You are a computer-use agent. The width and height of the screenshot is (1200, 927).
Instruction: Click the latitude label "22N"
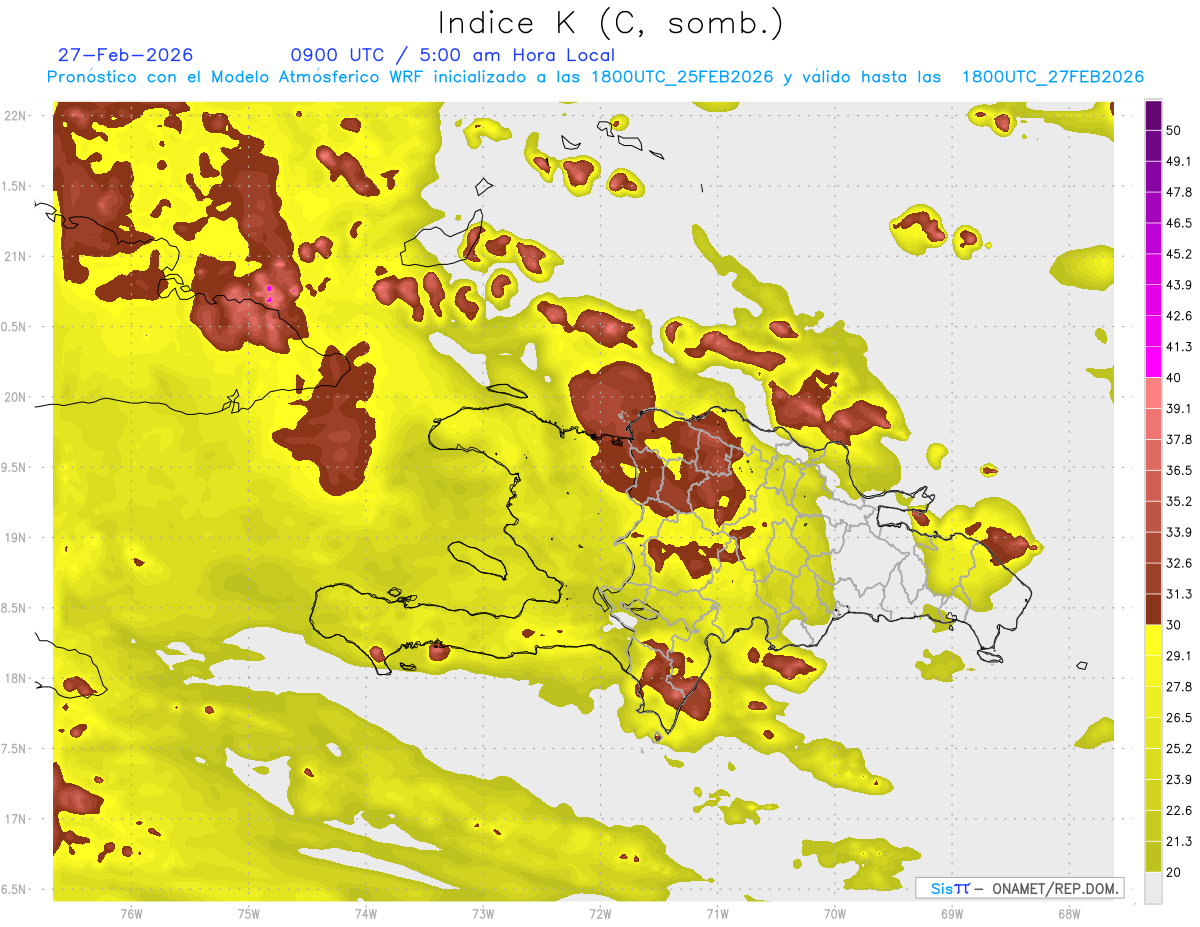tap(14, 115)
